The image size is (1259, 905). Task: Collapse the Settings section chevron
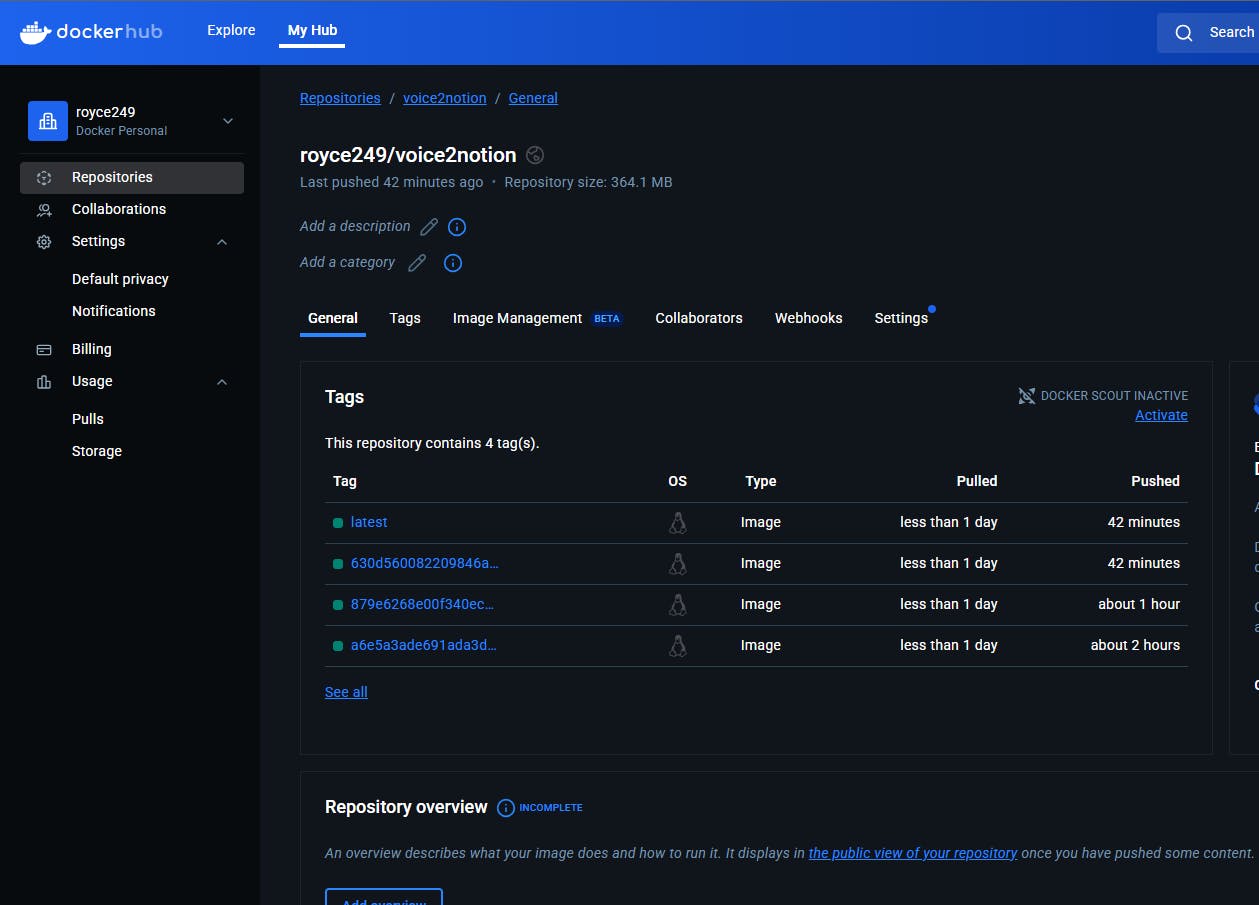click(222, 242)
